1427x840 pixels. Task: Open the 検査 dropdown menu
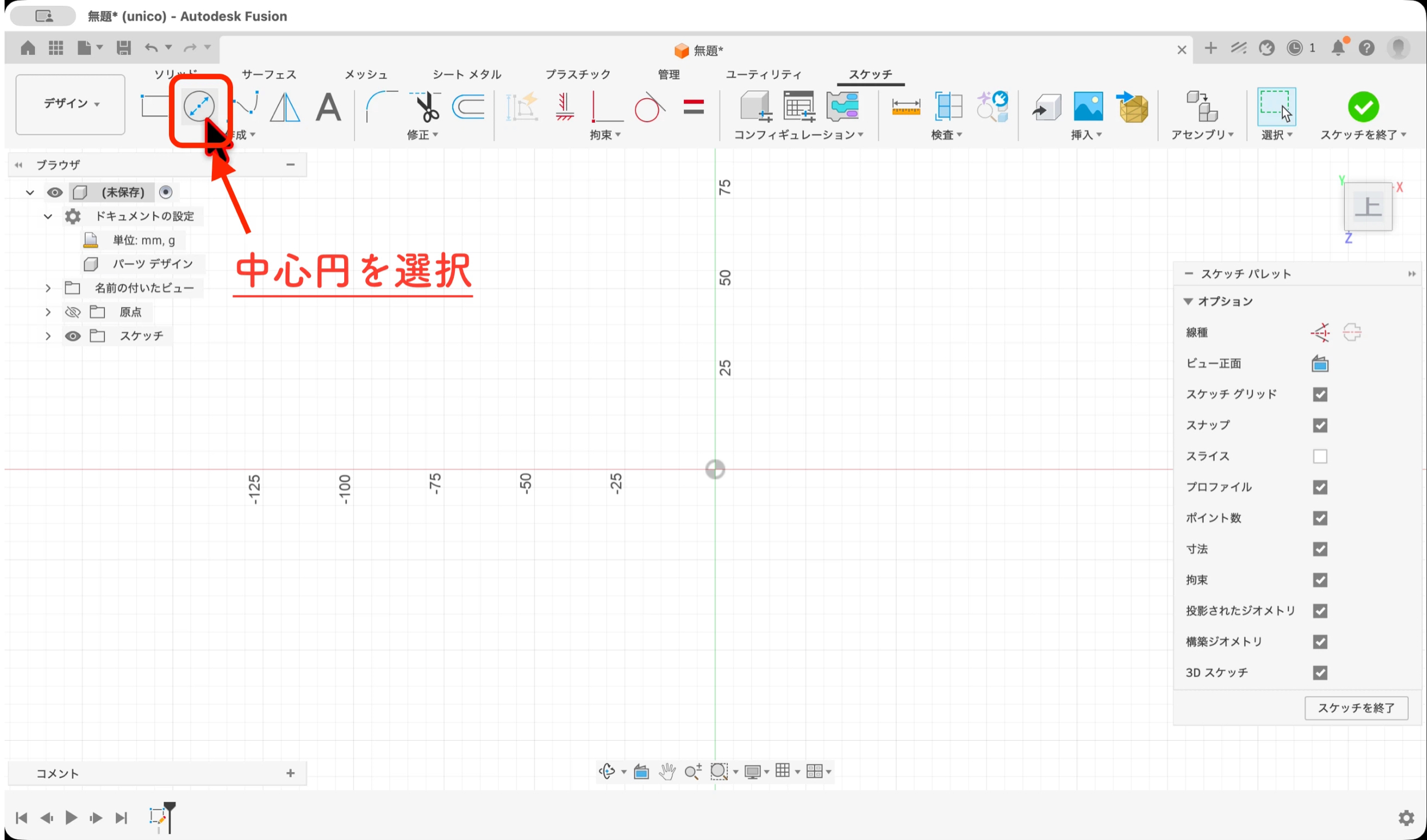coord(946,135)
